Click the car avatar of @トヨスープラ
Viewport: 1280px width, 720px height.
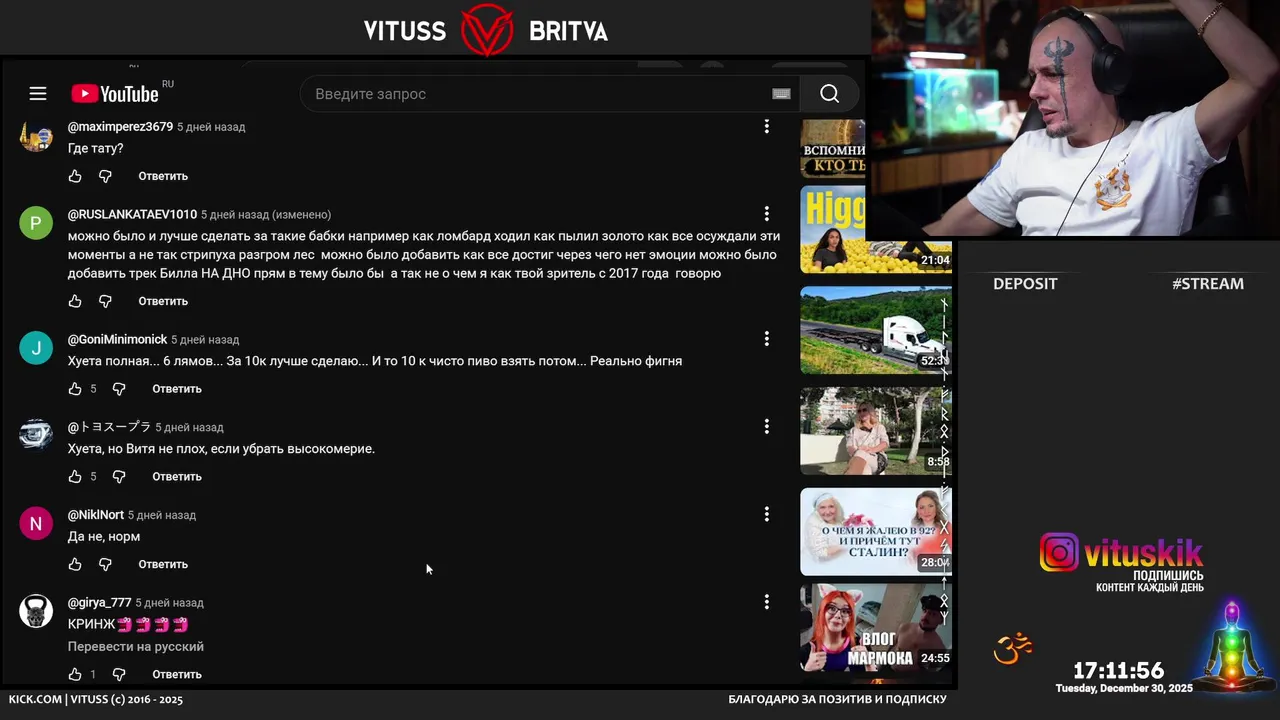point(36,434)
